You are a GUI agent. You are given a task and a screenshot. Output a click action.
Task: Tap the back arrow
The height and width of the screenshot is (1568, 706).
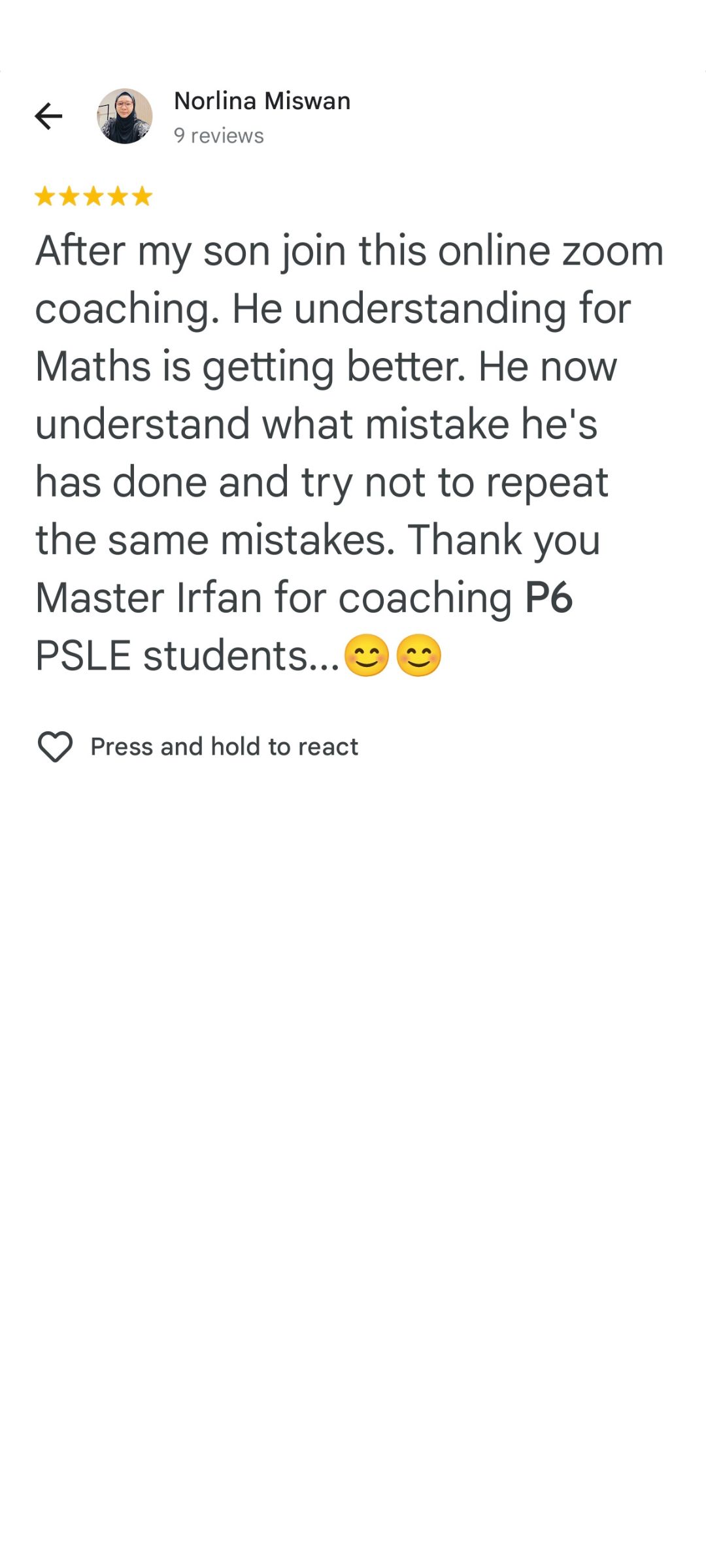click(x=48, y=116)
